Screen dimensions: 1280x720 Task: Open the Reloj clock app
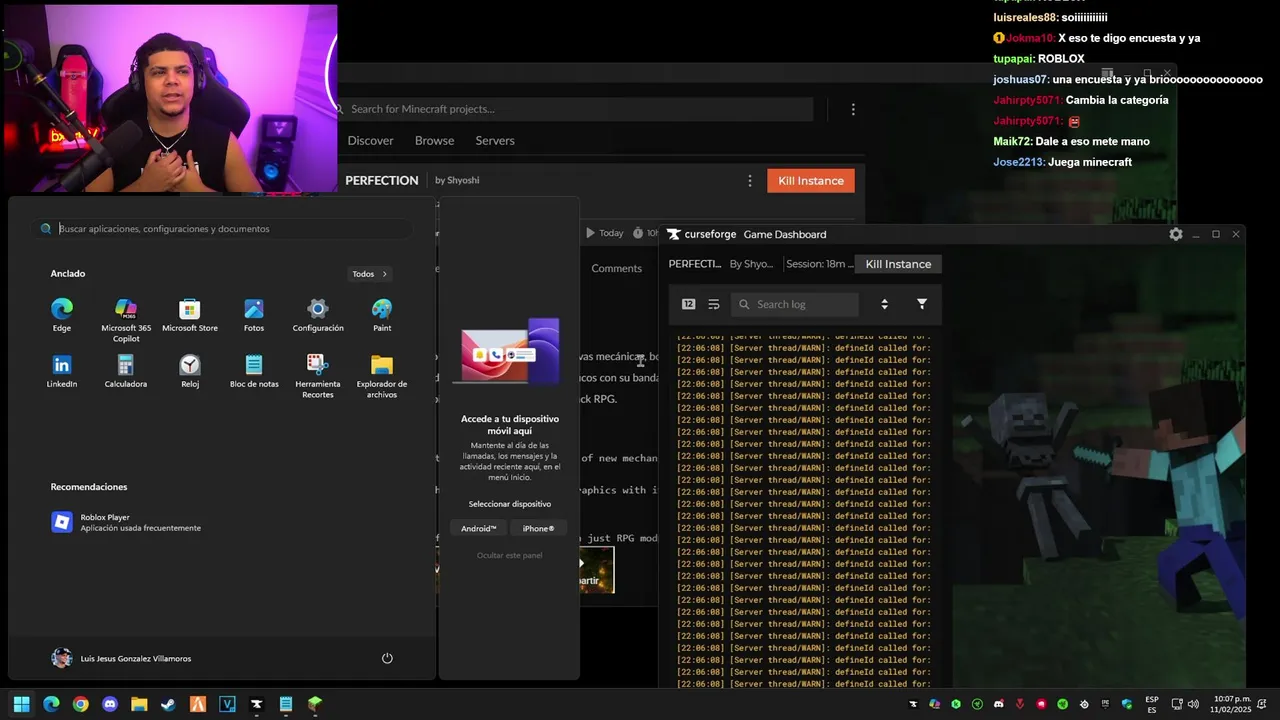[x=190, y=371]
